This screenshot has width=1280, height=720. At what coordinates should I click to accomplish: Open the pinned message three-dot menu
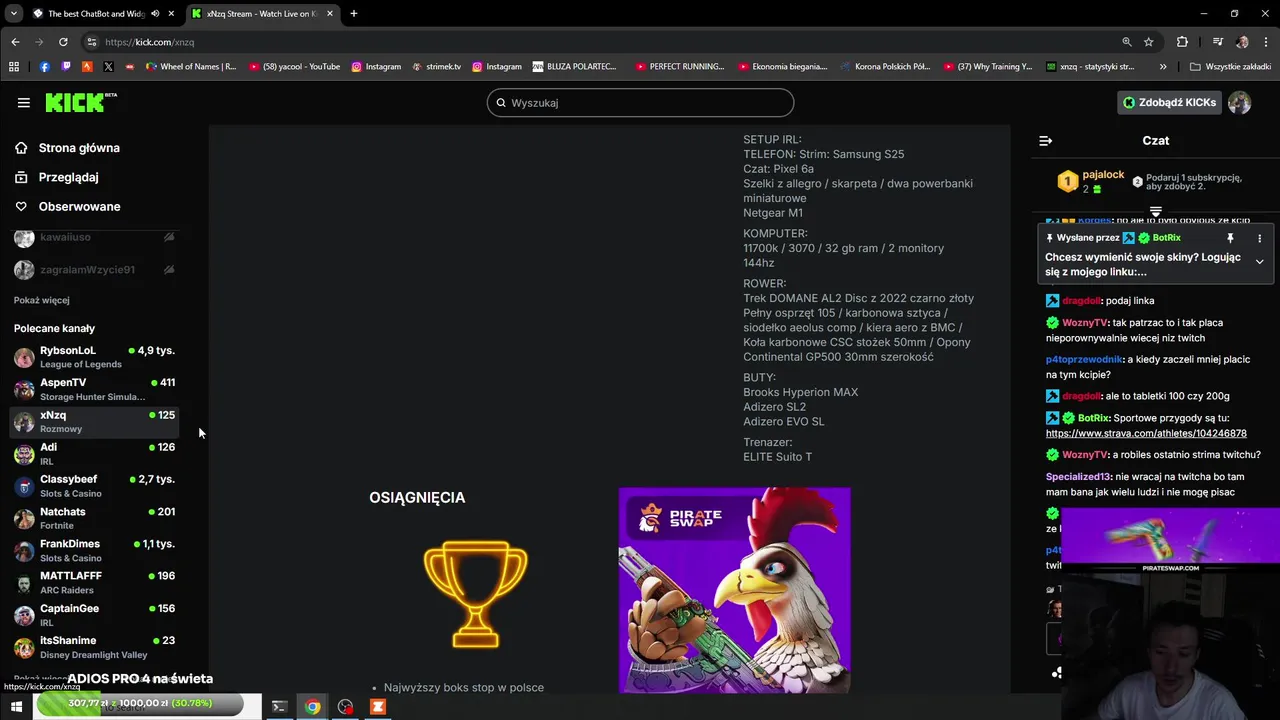1259,238
